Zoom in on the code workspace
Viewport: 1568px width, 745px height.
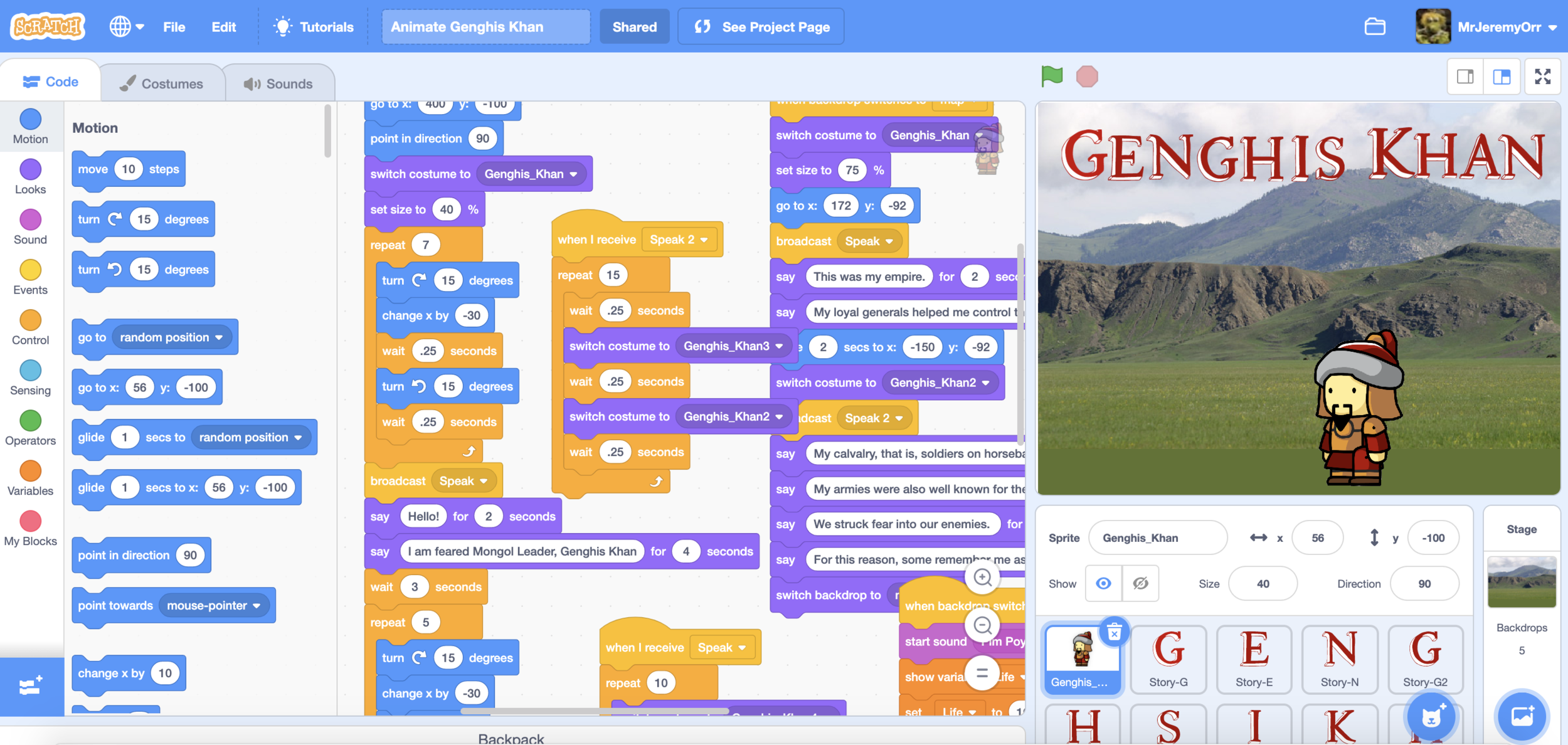click(982, 577)
